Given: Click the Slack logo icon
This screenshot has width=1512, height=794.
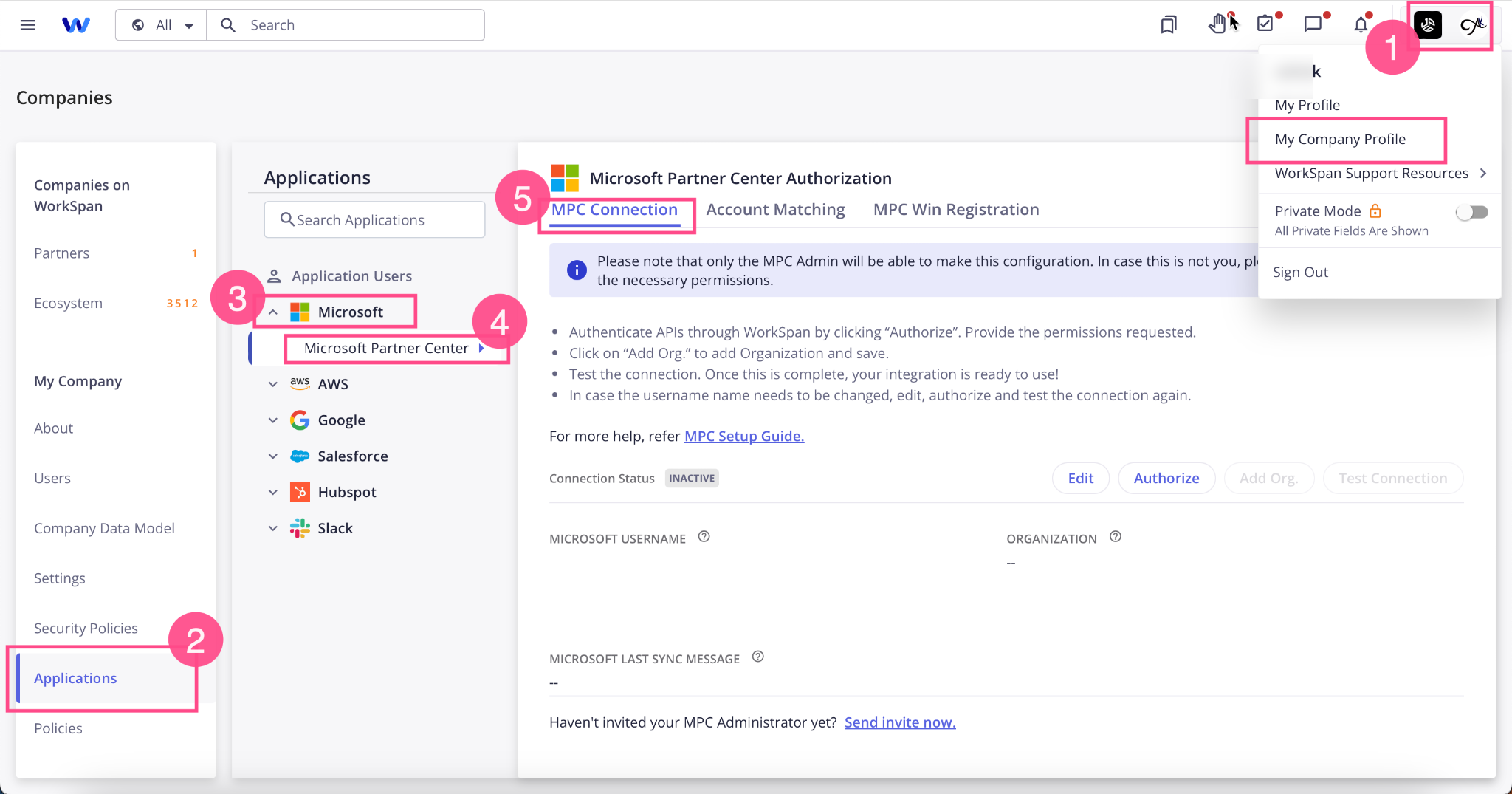Looking at the screenshot, I should pyautogui.click(x=300, y=528).
